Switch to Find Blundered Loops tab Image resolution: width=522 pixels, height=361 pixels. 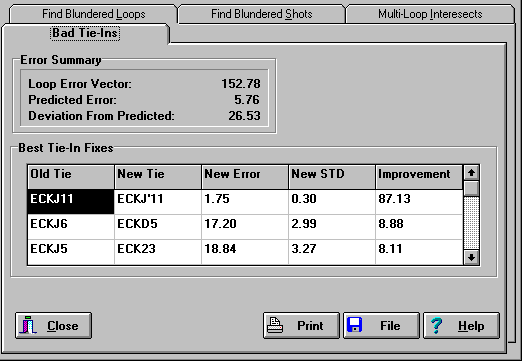[x=93, y=14]
